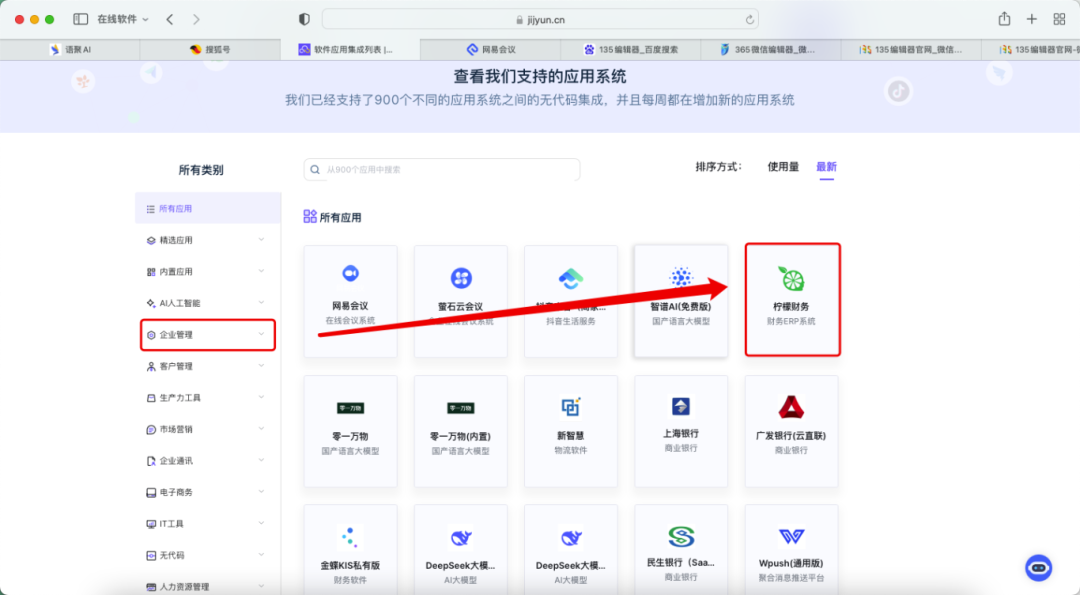Show the tab overview grid icon
This screenshot has height=595, width=1080.
pos(1059,19)
